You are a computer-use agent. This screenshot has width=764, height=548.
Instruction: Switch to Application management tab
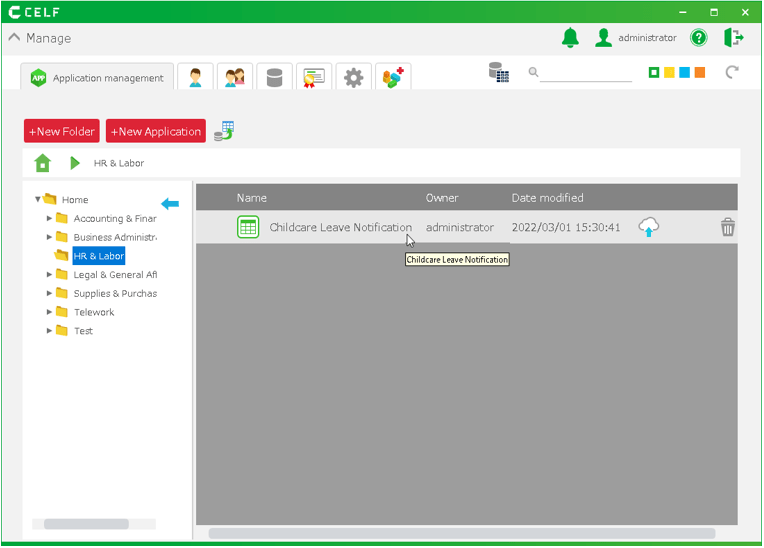click(x=97, y=78)
